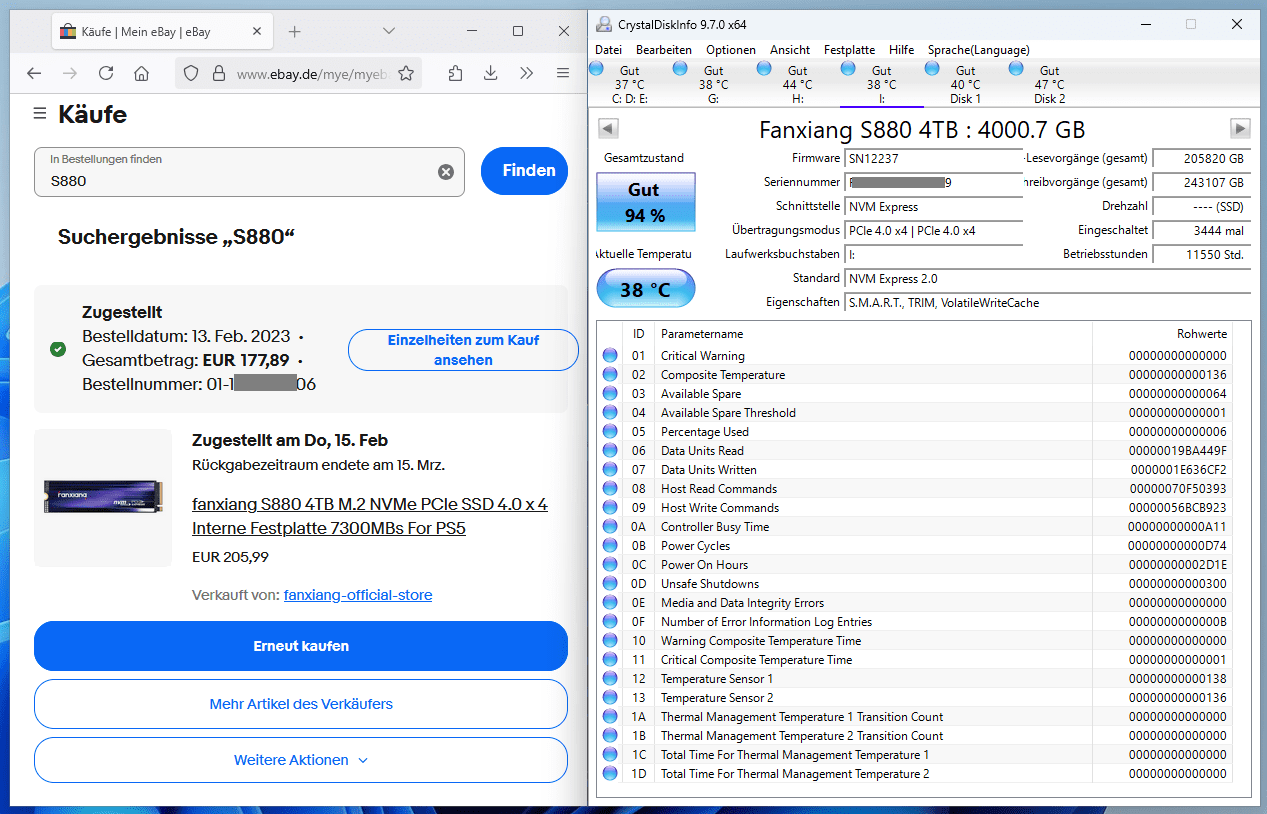Open the browser downloads icon
1267x814 pixels.
tap(491, 73)
